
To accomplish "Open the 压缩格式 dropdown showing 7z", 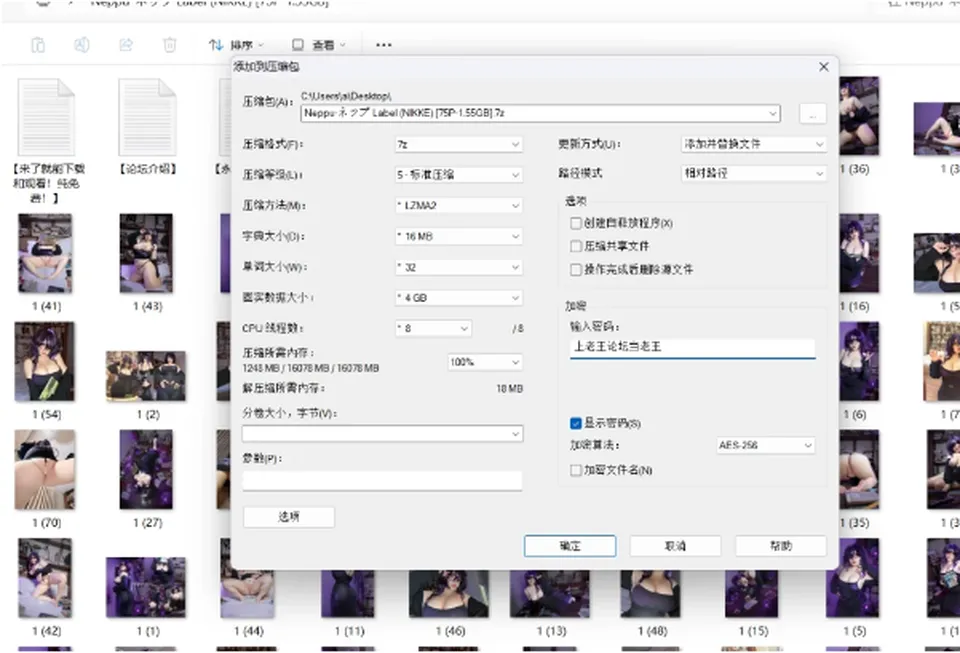I will [459, 144].
